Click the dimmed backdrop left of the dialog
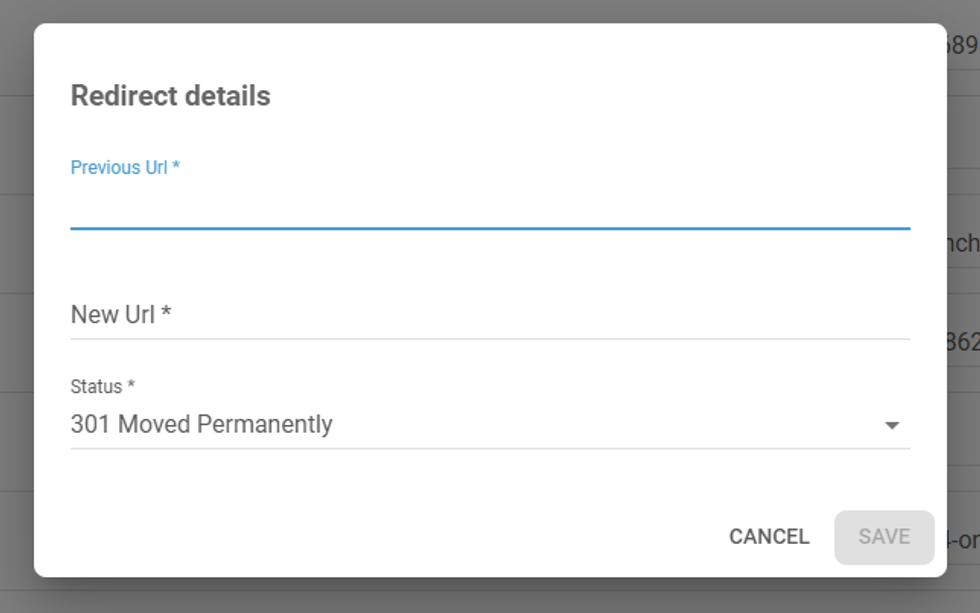 pos(16,300)
